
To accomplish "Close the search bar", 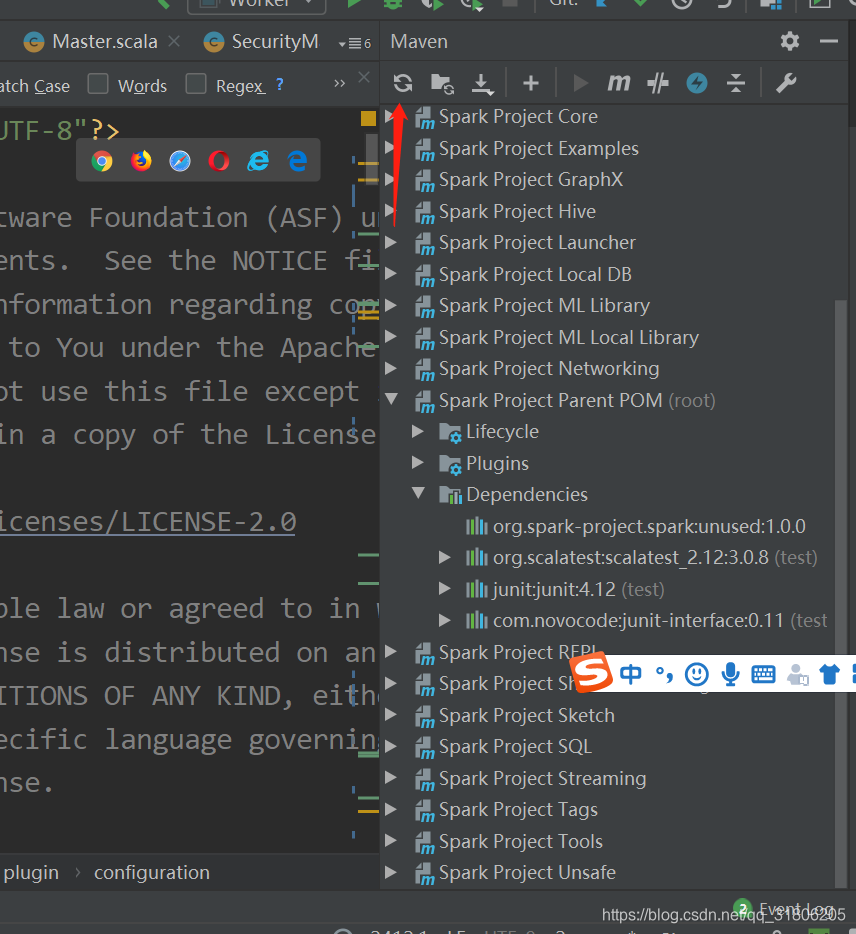I will [364, 77].
